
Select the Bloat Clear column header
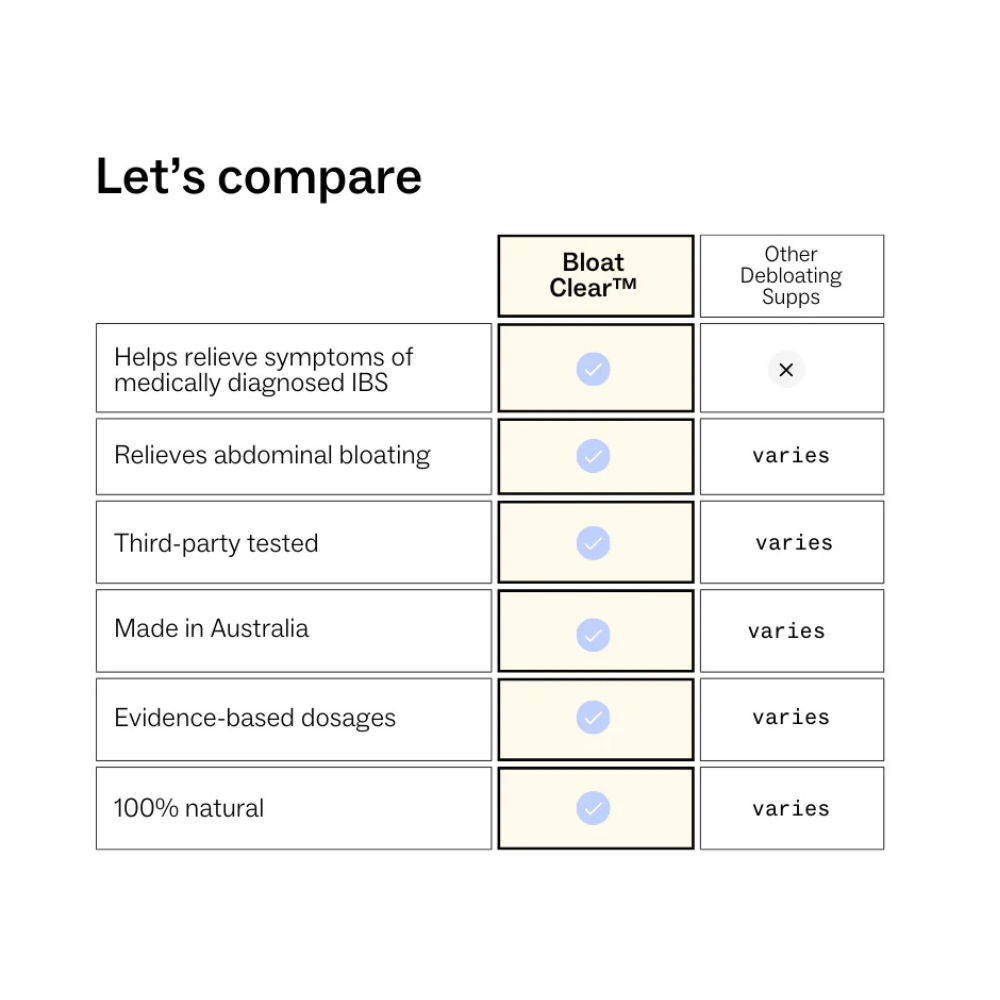click(x=596, y=276)
